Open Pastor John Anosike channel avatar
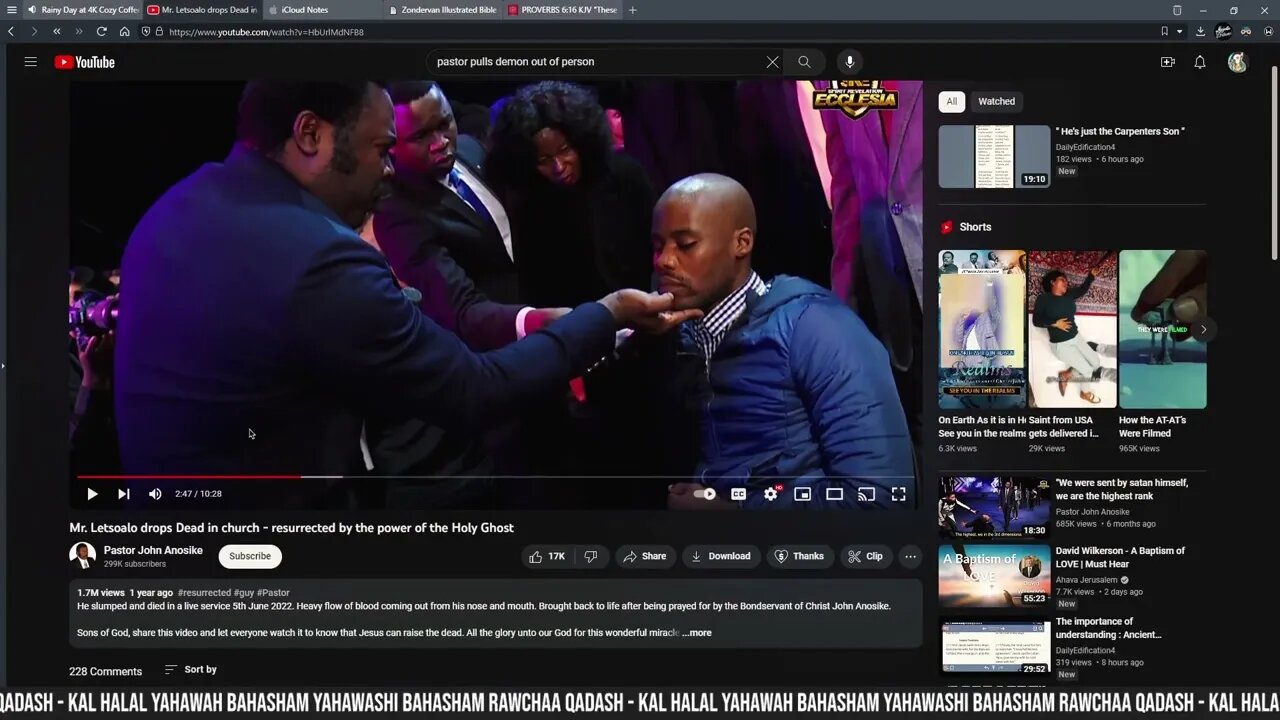This screenshot has height=720, width=1280. pyautogui.click(x=83, y=556)
